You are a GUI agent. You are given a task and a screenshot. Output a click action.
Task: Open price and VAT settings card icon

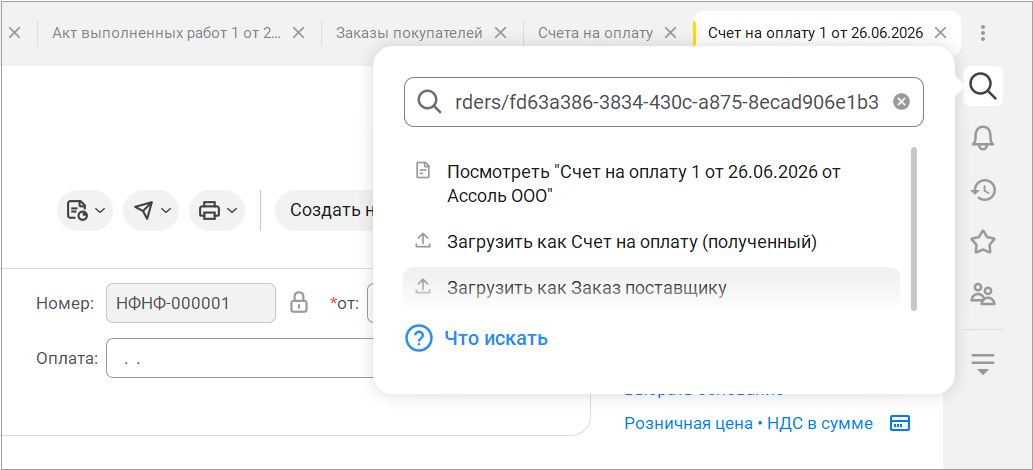900,423
